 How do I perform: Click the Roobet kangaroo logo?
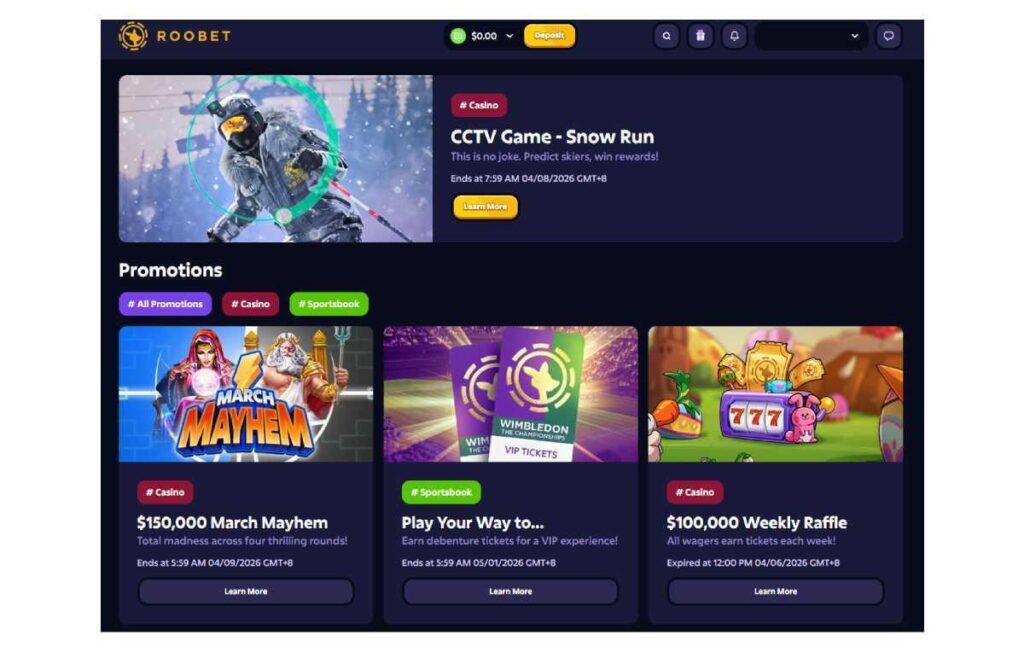(x=133, y=36)
